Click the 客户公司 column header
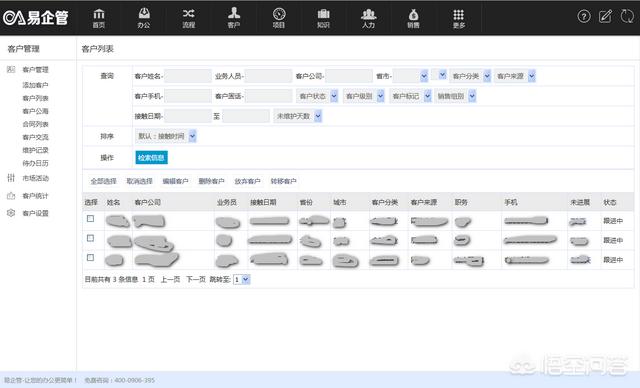Image resolution: width=640 pixels, height=388 pixels. (x=148, y=202)
